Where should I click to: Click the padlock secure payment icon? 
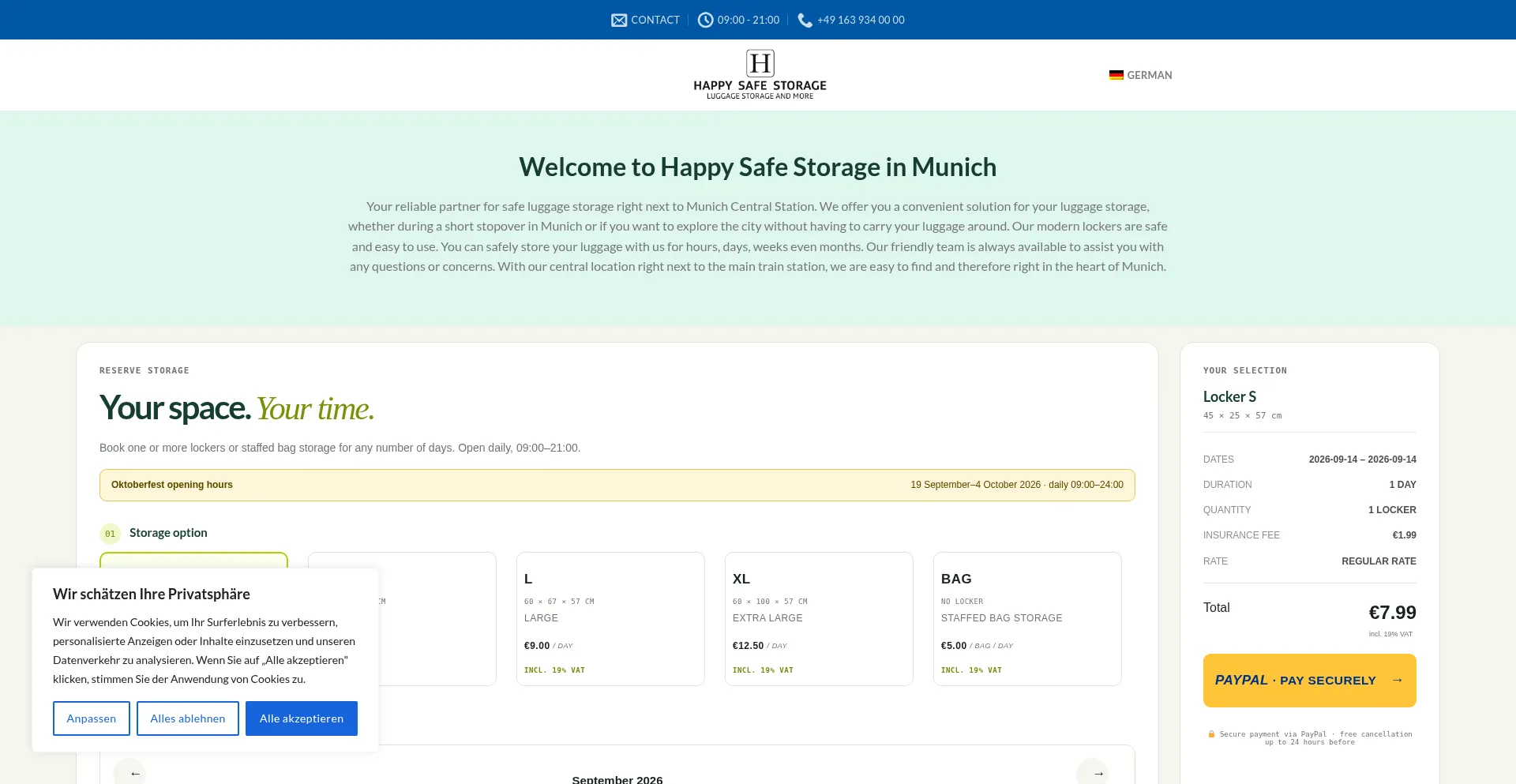tap(1211, 734)
